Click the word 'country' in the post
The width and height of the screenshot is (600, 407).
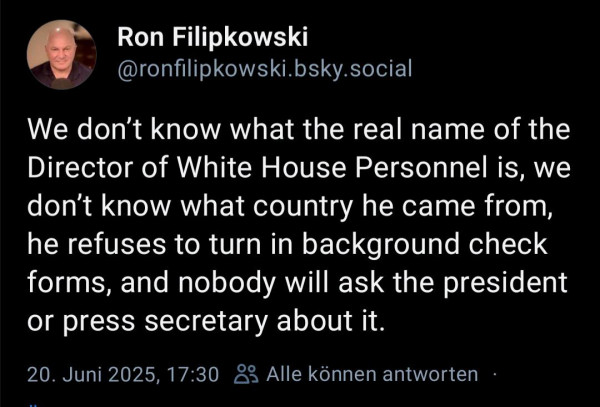303,206
